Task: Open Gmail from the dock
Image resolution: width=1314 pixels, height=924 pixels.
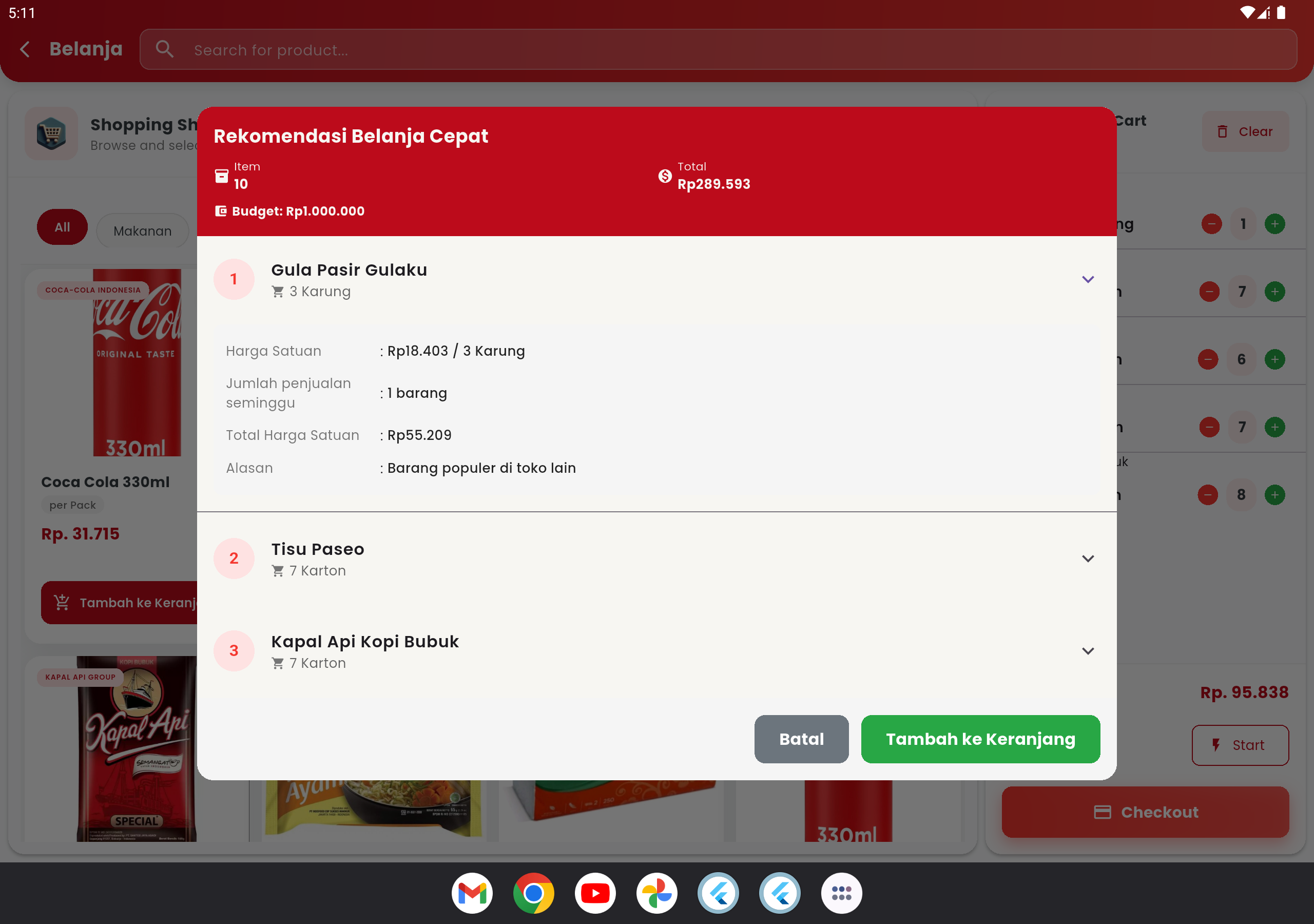Action: 472,893
